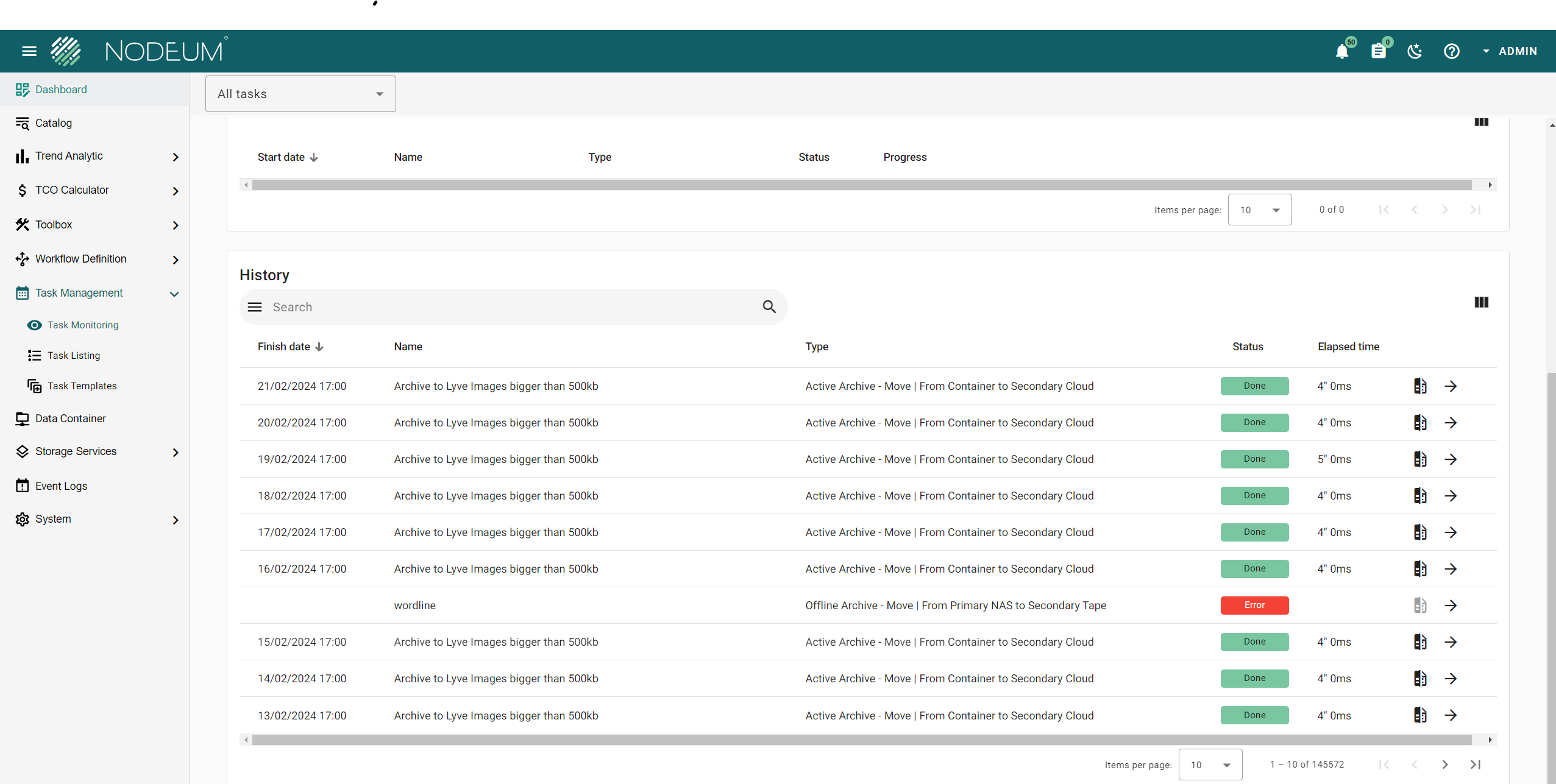
Task: Toggle dark mode moon icon
Action: pyautogui.click(x=1415, y=51)
